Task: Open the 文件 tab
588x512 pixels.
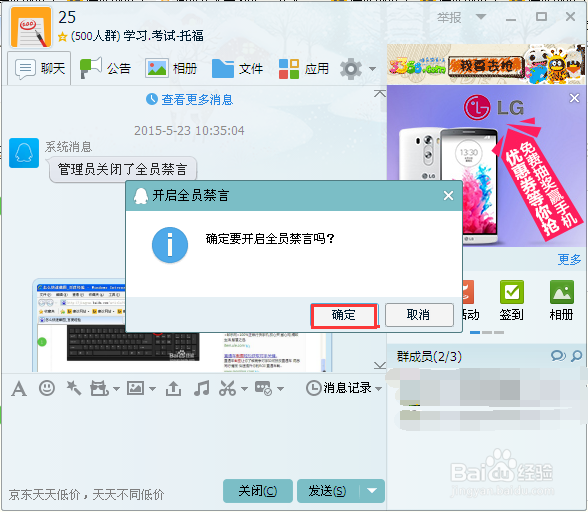Action: (x=237, y=68)
